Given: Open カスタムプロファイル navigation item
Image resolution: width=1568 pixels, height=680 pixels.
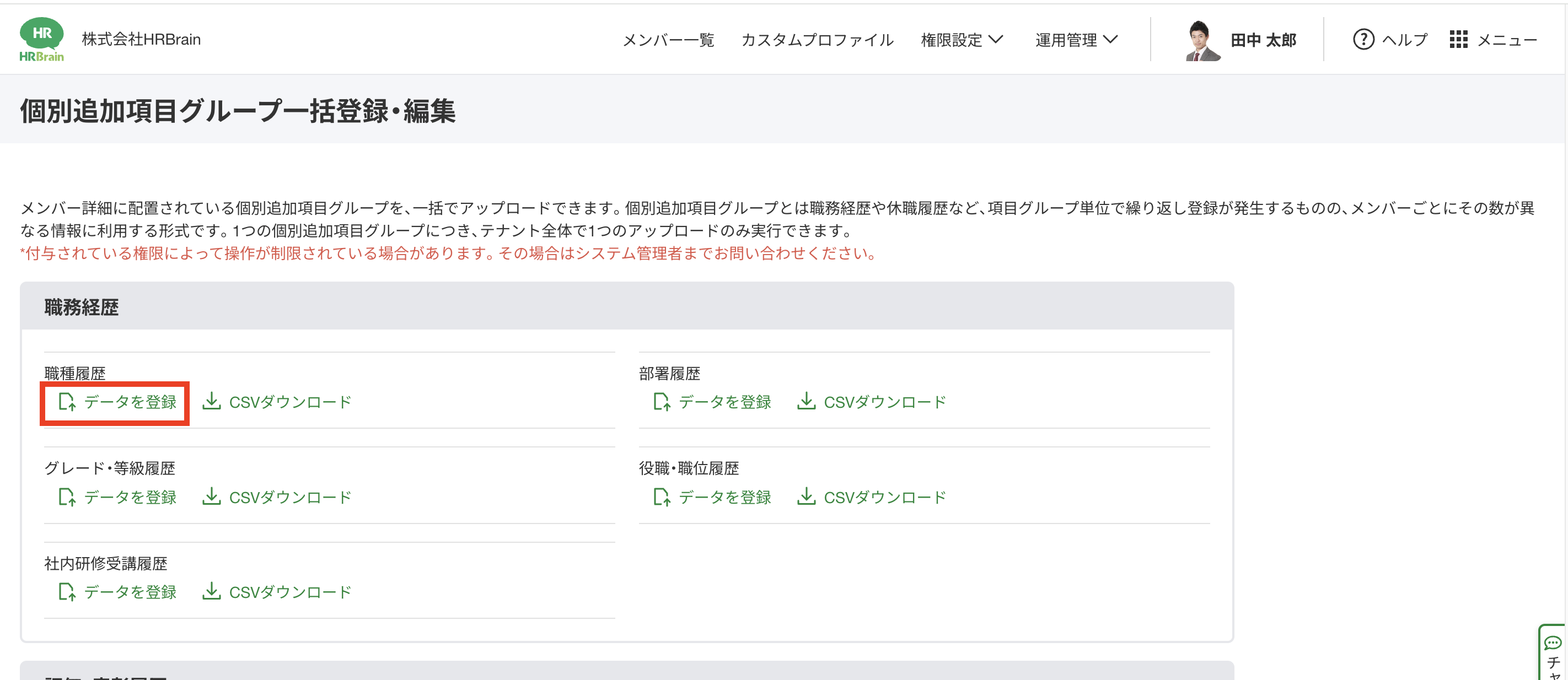Looking at the screenshot, I should (x=817, y=40).
